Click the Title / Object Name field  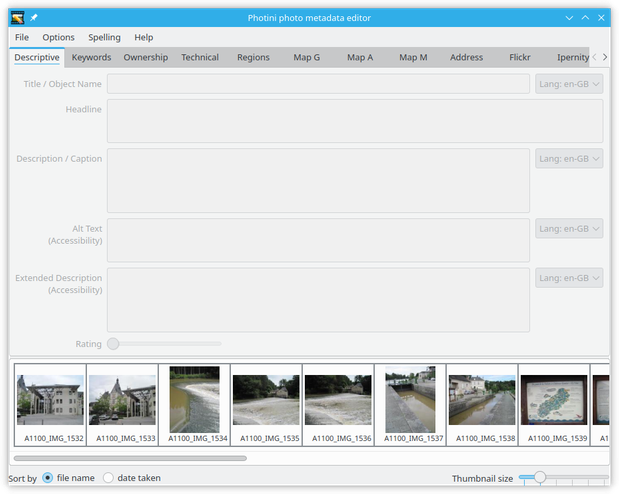[x=318, y=84]
